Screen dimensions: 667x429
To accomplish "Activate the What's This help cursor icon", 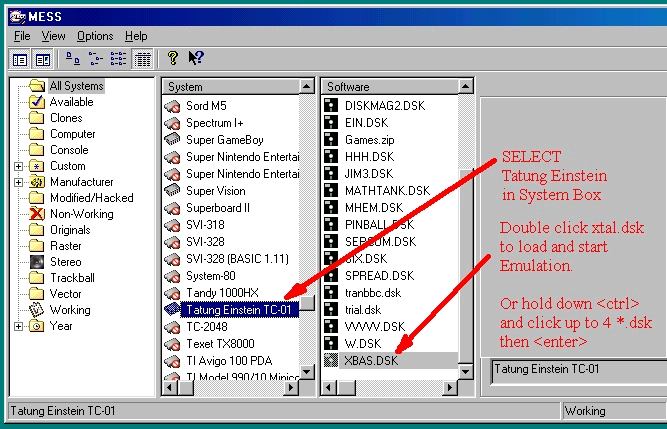I will click(196, 58).
